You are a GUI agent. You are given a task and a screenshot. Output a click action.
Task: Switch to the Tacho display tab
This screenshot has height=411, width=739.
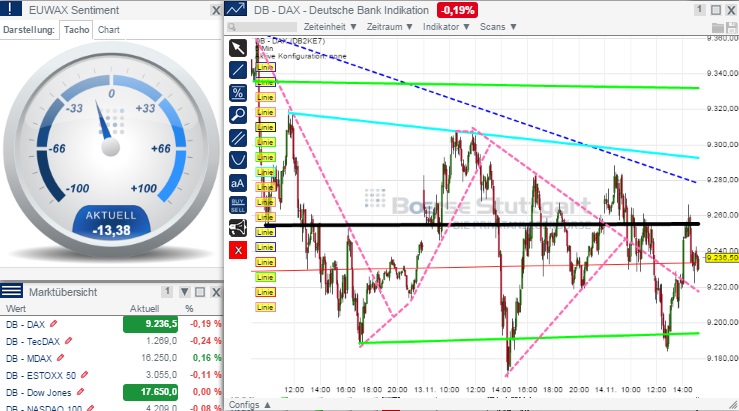click(x=76, y=30)
